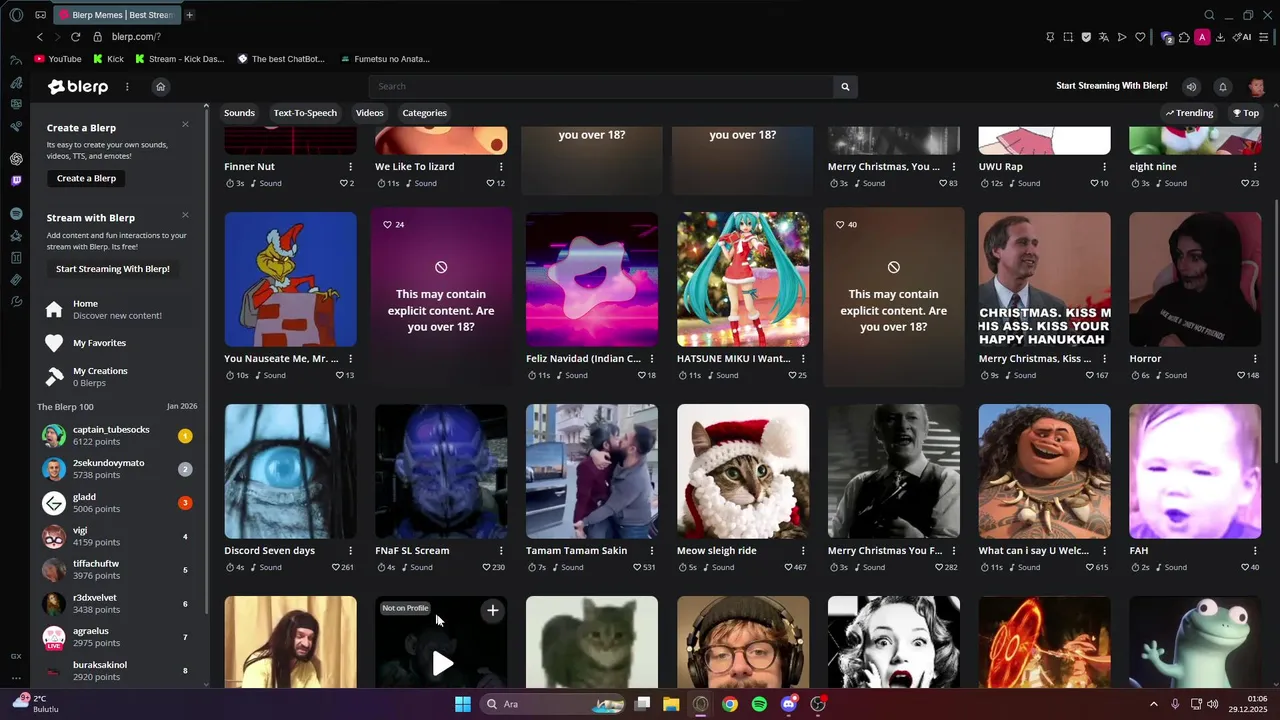Open Windows Start menu

coord(462,704)
